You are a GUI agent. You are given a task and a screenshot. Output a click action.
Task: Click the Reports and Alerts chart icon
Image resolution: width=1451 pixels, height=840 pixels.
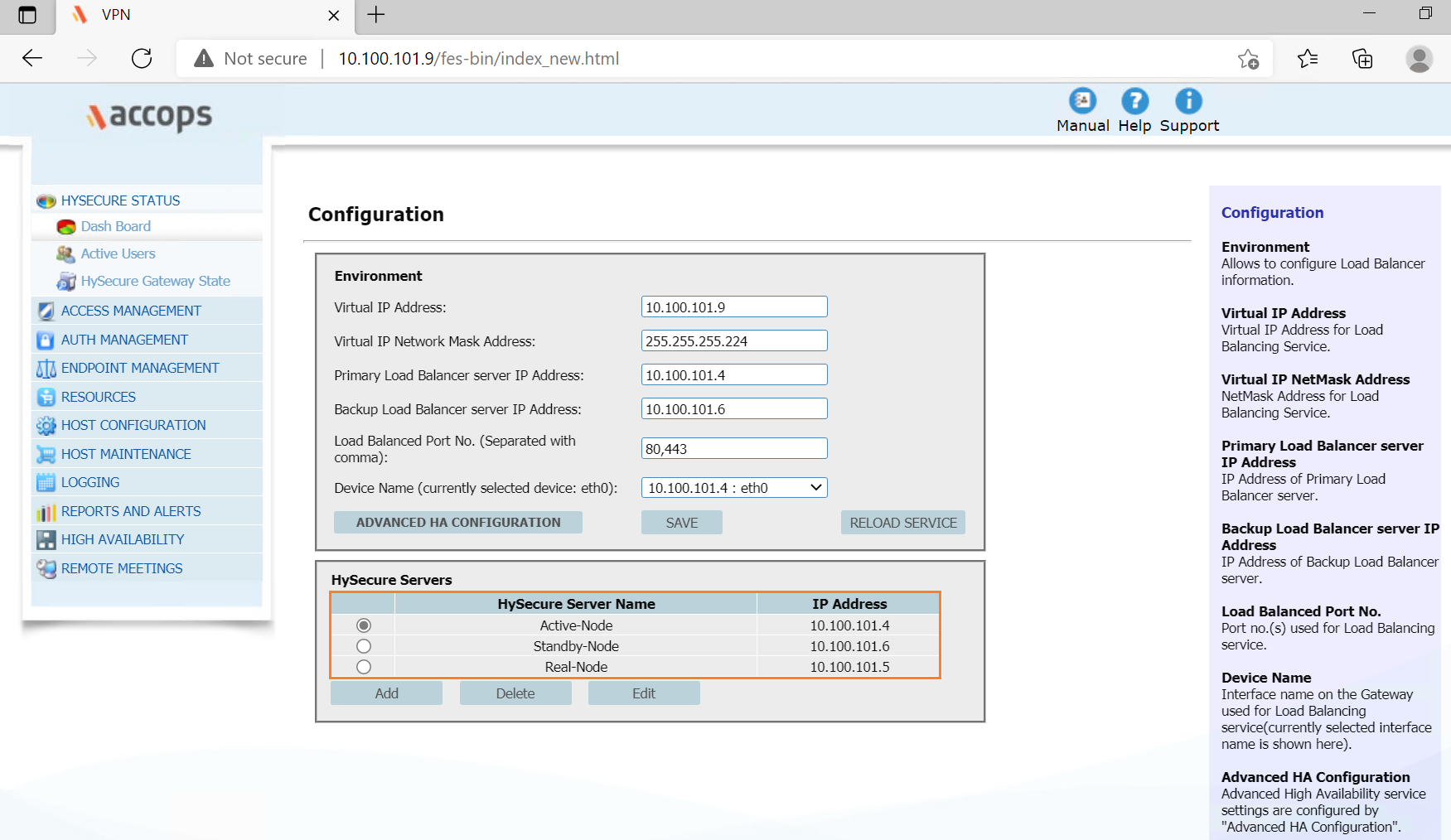tap(46, 512)
